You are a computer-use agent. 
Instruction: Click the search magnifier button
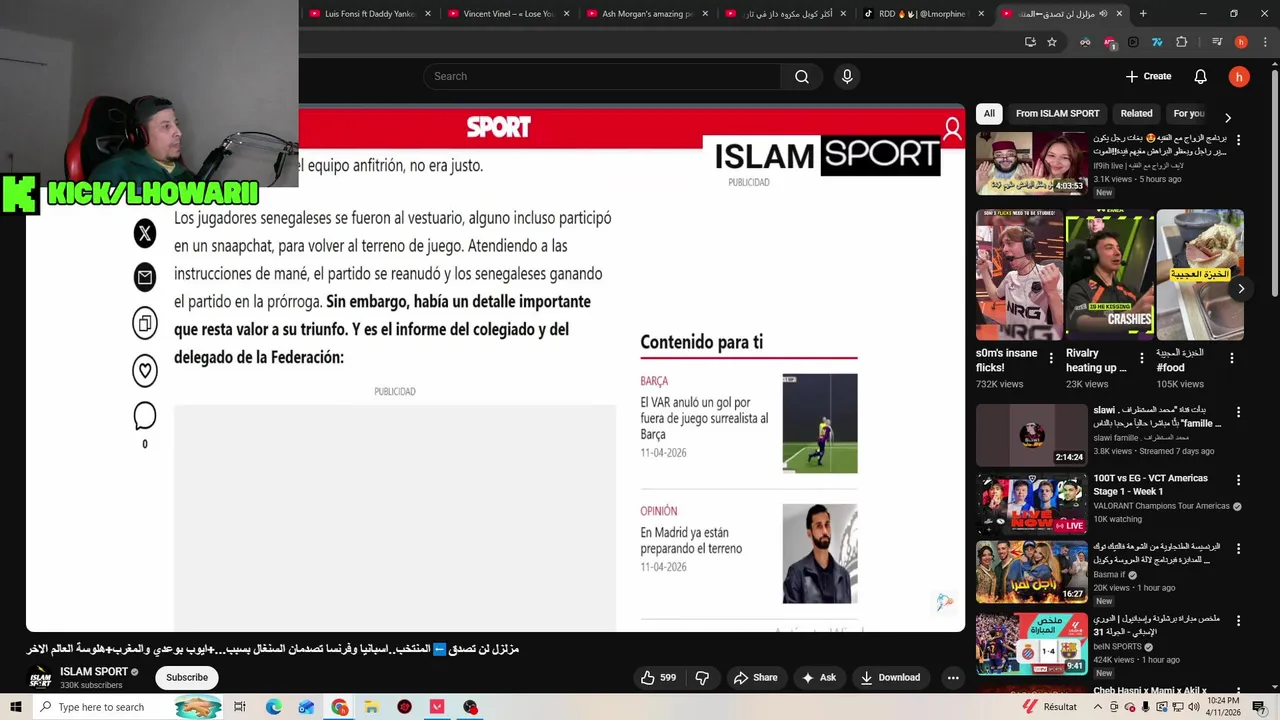(x=802, y=77)
